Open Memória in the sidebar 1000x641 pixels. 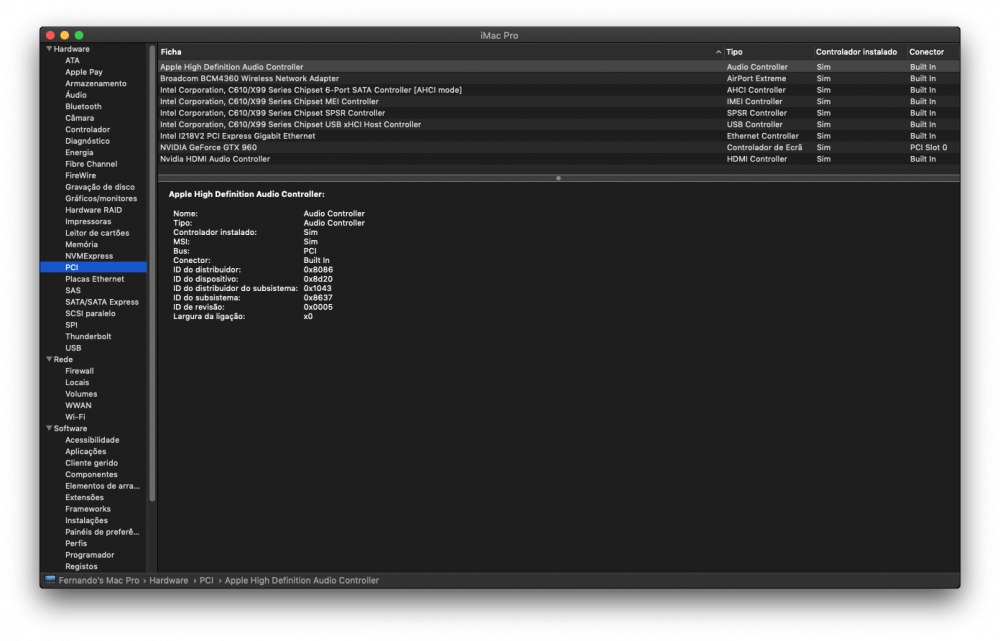click(x=81, y=244)
